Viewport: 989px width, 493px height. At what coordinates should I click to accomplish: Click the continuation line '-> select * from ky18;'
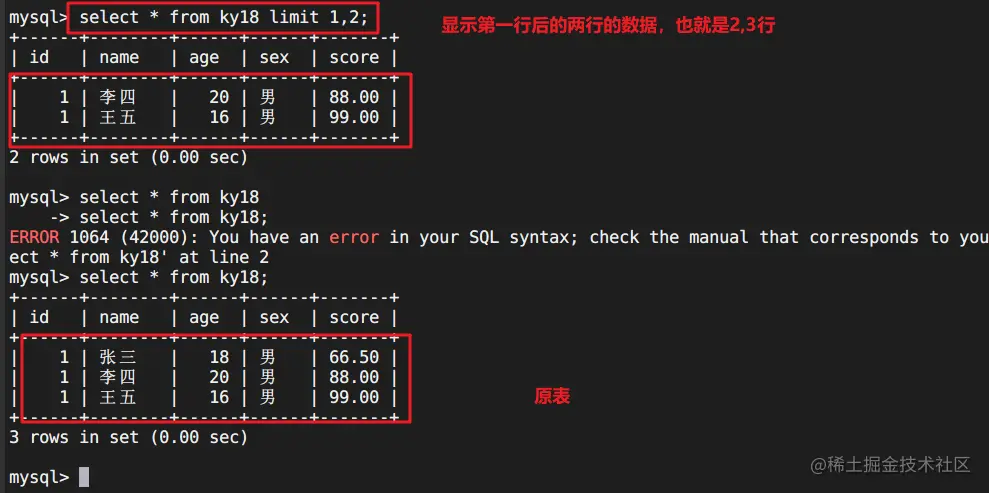coord(160,218)
